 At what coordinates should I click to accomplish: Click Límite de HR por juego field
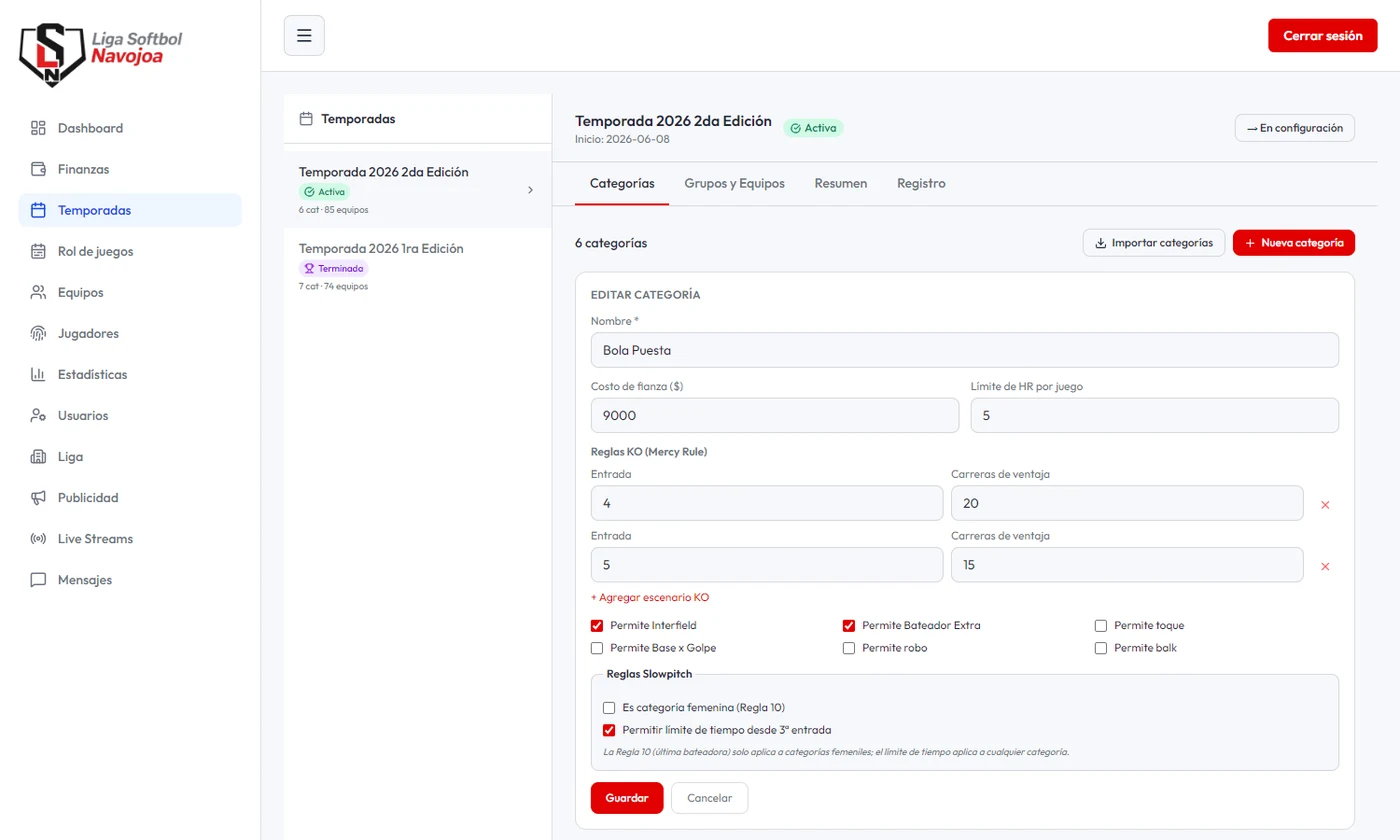[1155, 415]
